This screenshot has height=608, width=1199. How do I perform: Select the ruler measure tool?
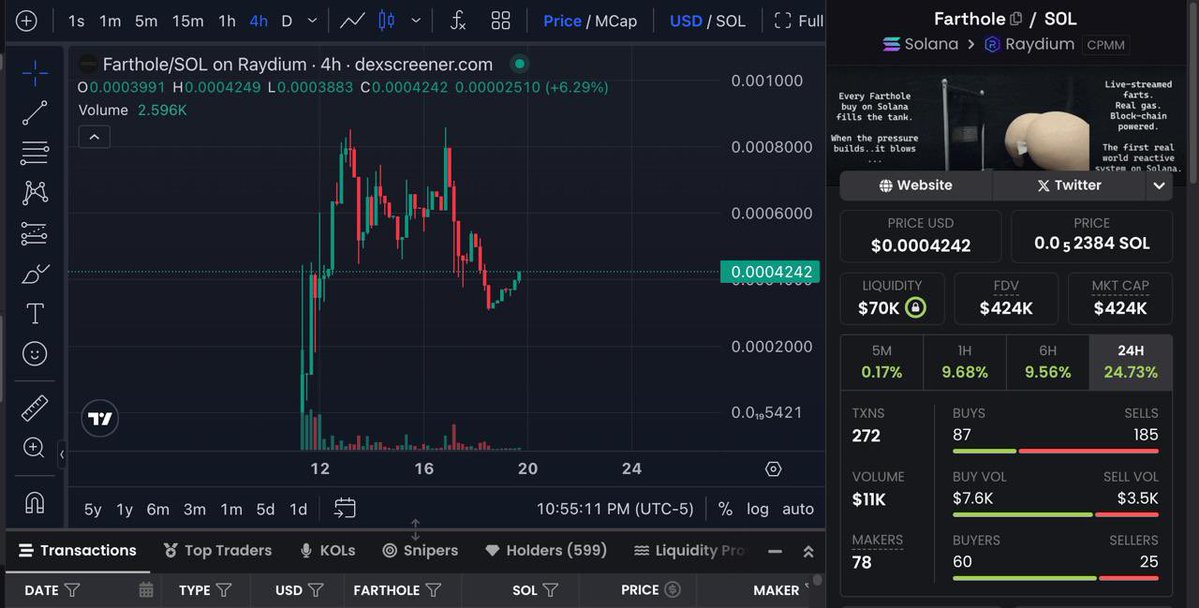[x=34, y=408]
